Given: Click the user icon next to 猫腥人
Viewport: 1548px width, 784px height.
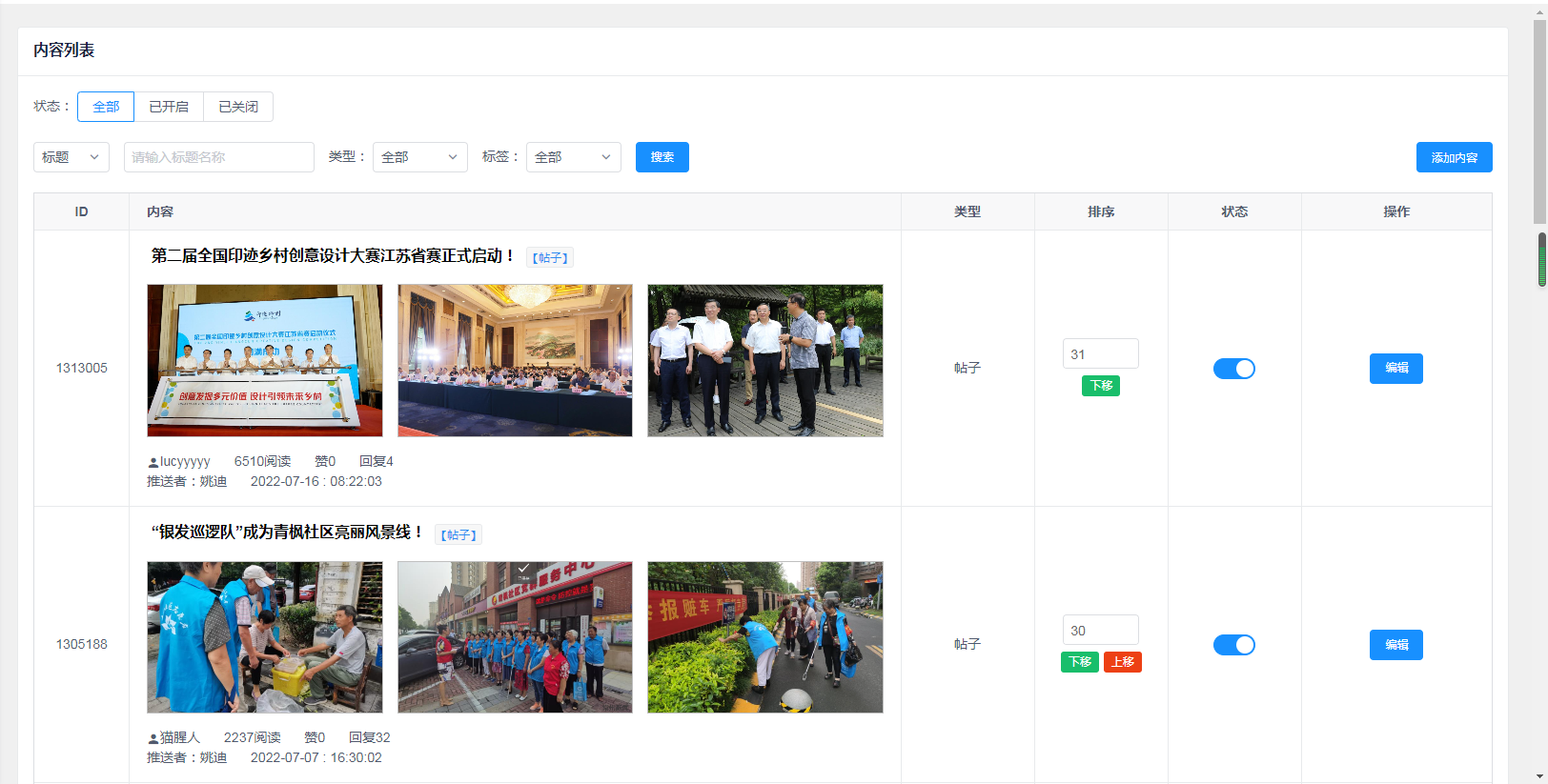Looking at the screenshot, I should [153, 738].
